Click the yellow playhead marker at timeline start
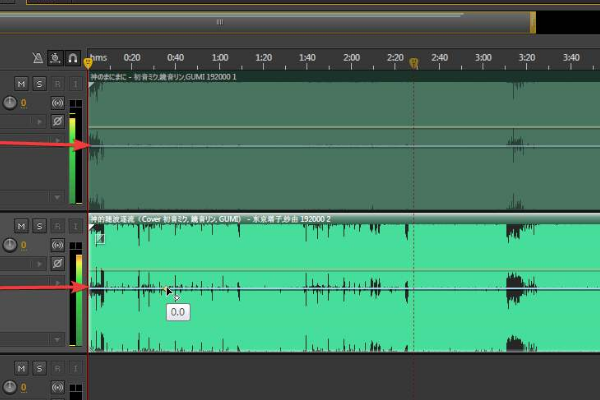 88,63
